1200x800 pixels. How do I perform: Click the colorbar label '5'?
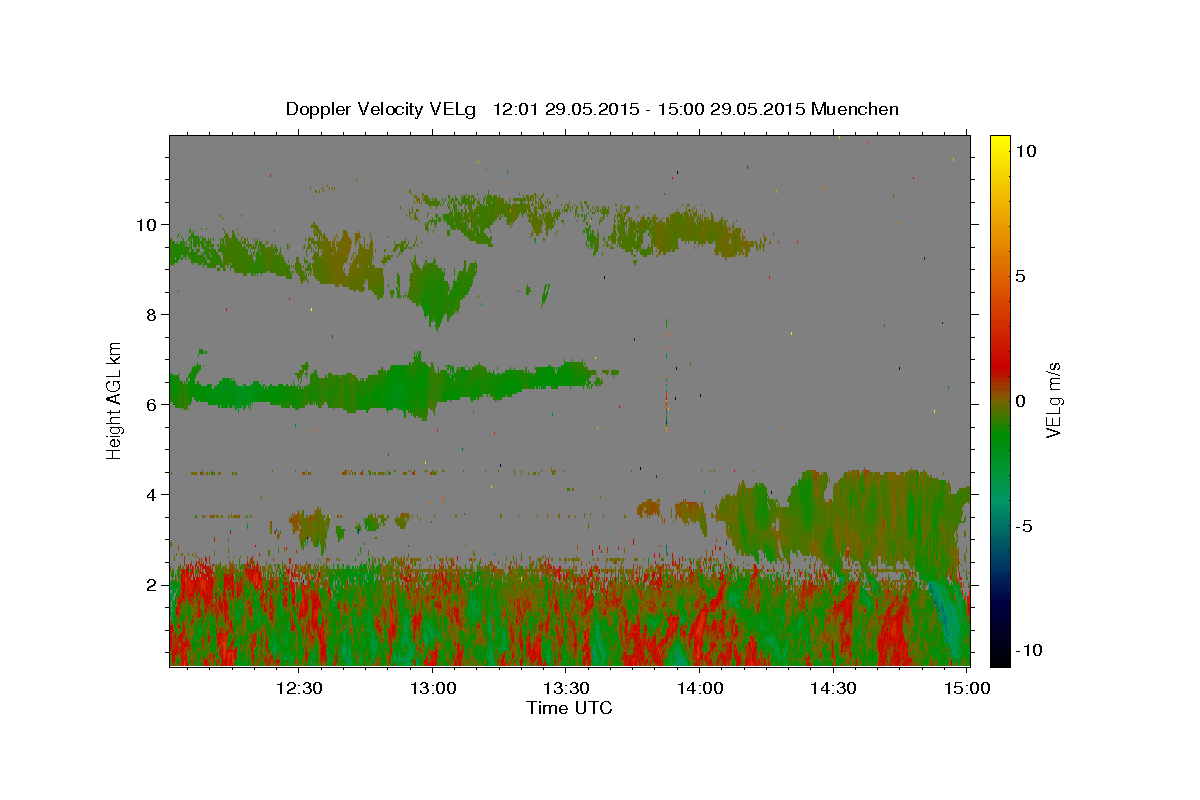coord(1020,275)
